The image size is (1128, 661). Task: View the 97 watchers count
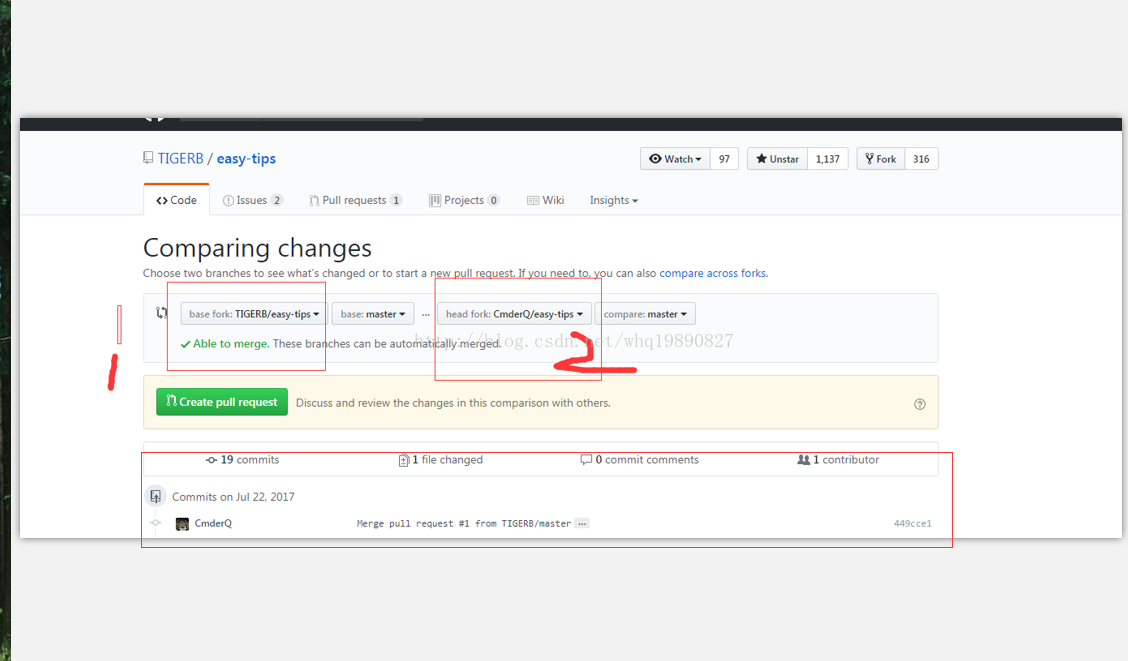coord(724,159)
